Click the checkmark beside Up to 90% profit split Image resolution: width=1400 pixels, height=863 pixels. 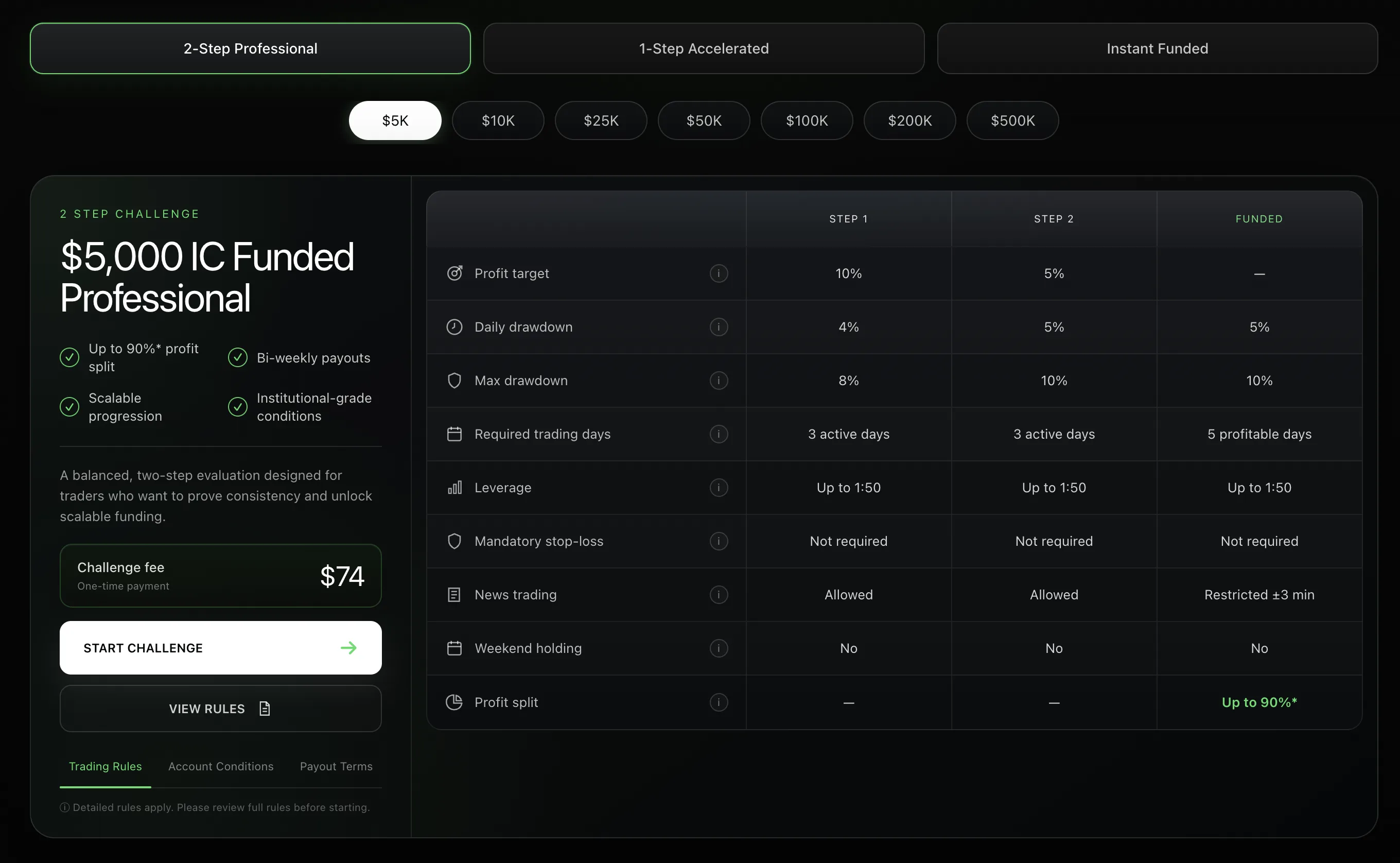click(x=69, y=358)
